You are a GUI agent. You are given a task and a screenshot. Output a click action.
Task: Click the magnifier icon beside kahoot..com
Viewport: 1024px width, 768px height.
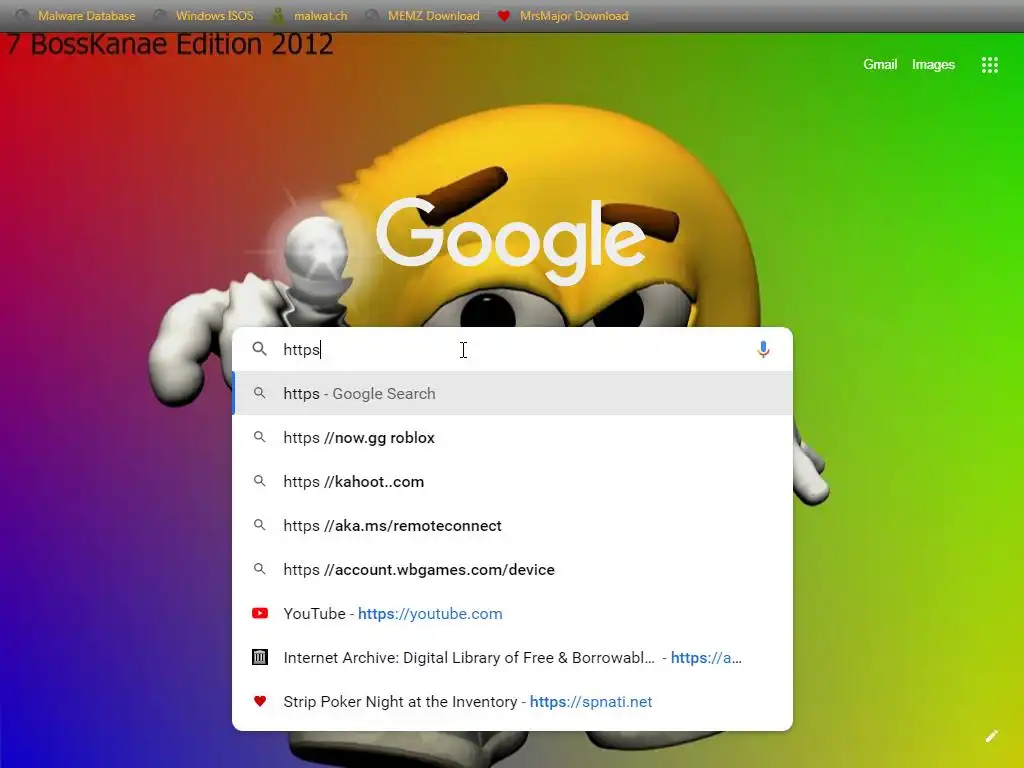pyautogui.click(x=260, y=481)
